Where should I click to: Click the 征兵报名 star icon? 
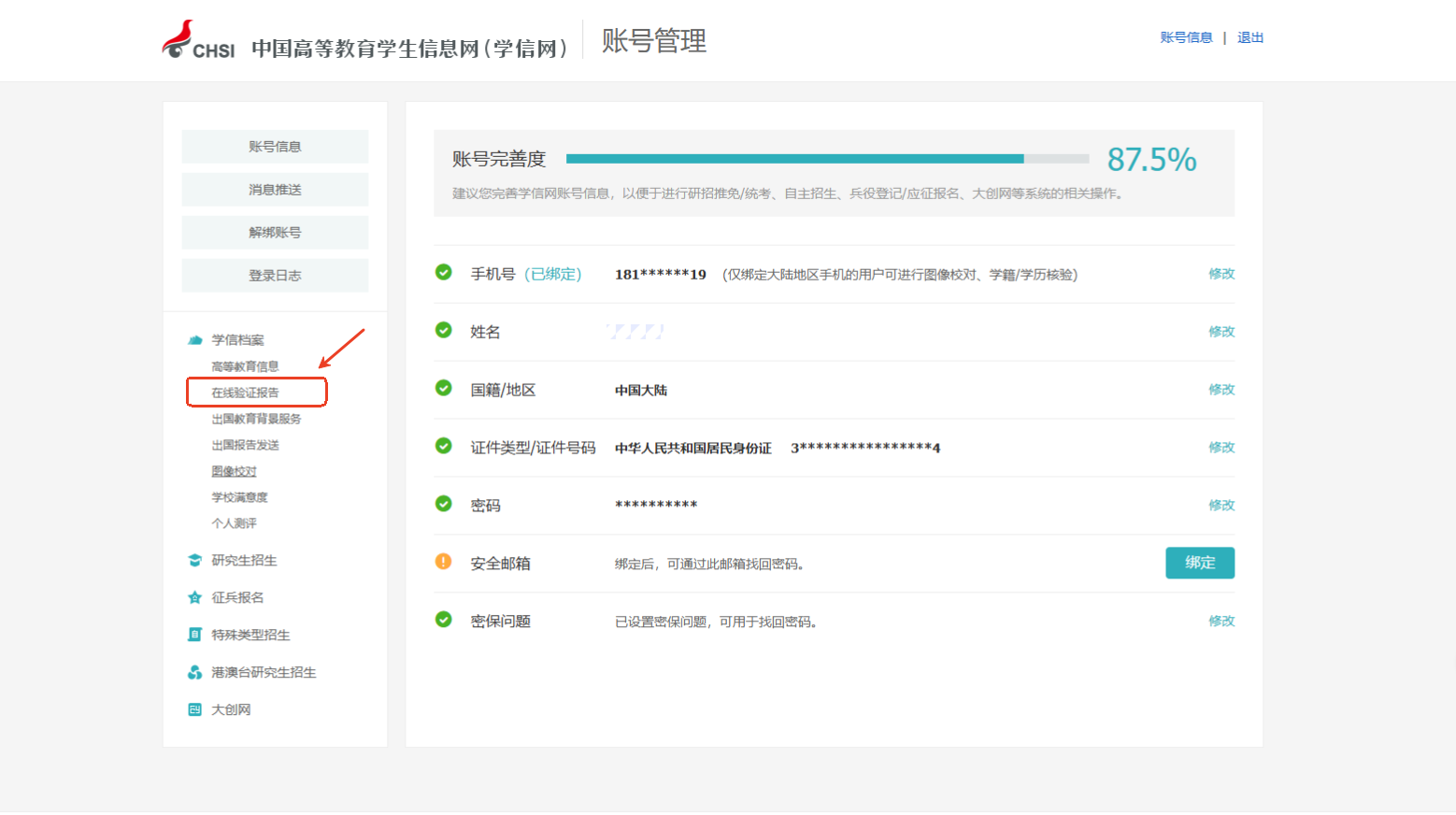(194, 598)
